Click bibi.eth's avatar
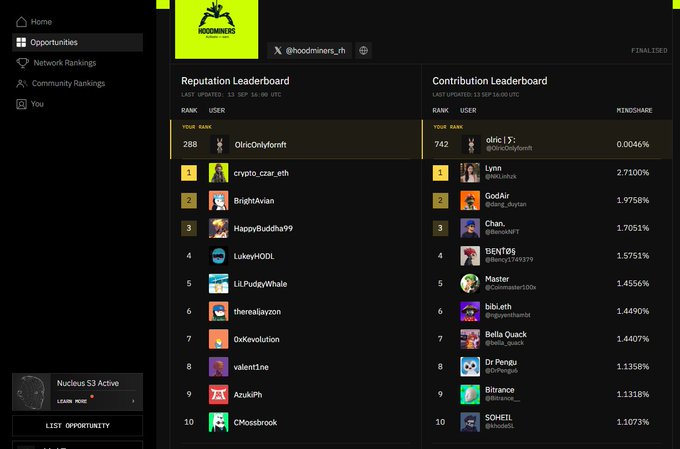Image resolution: width=680 pixels, height=449 pixels. (470, 311)
